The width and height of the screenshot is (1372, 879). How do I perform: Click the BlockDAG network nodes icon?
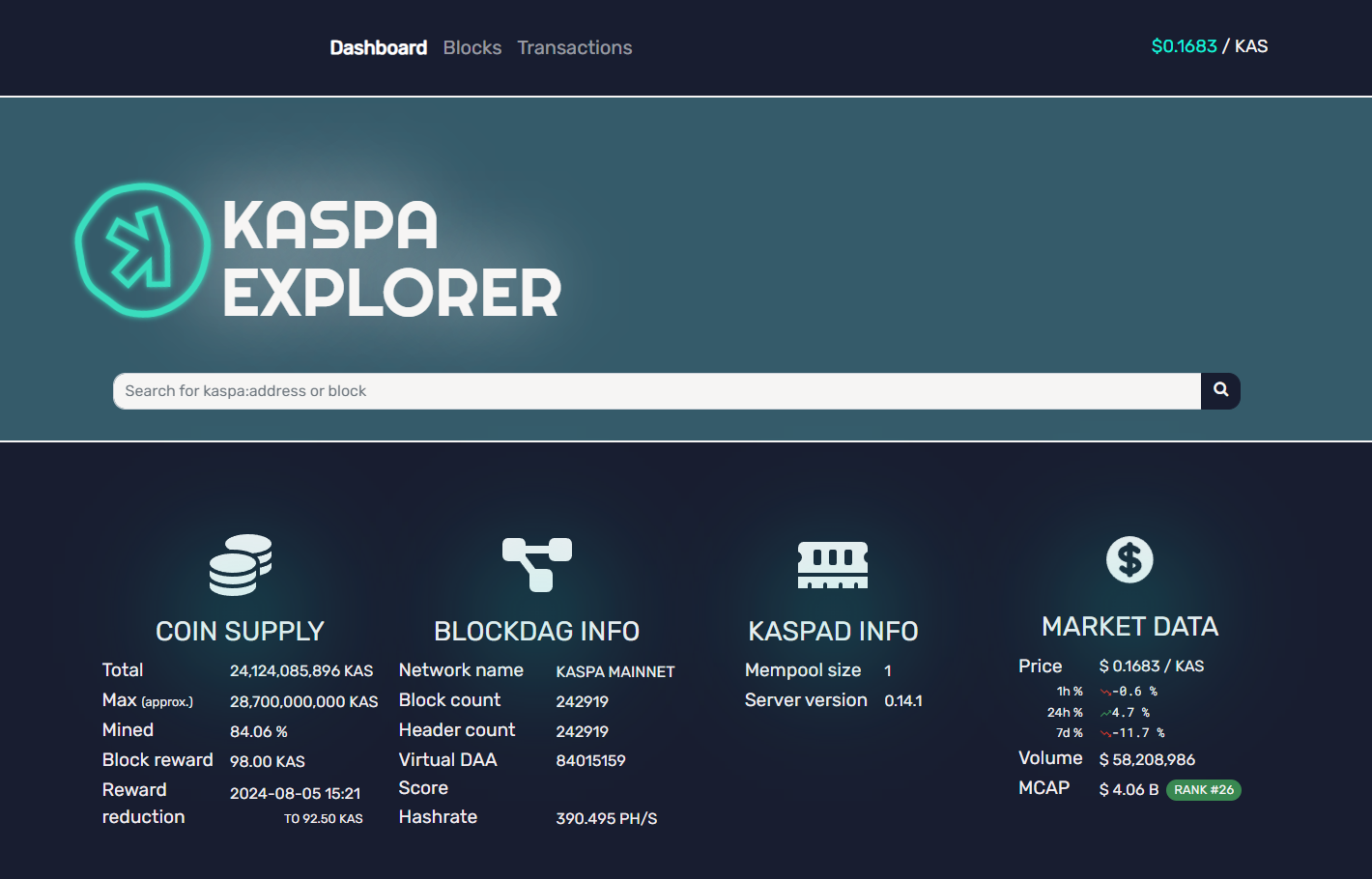point(537,565)
